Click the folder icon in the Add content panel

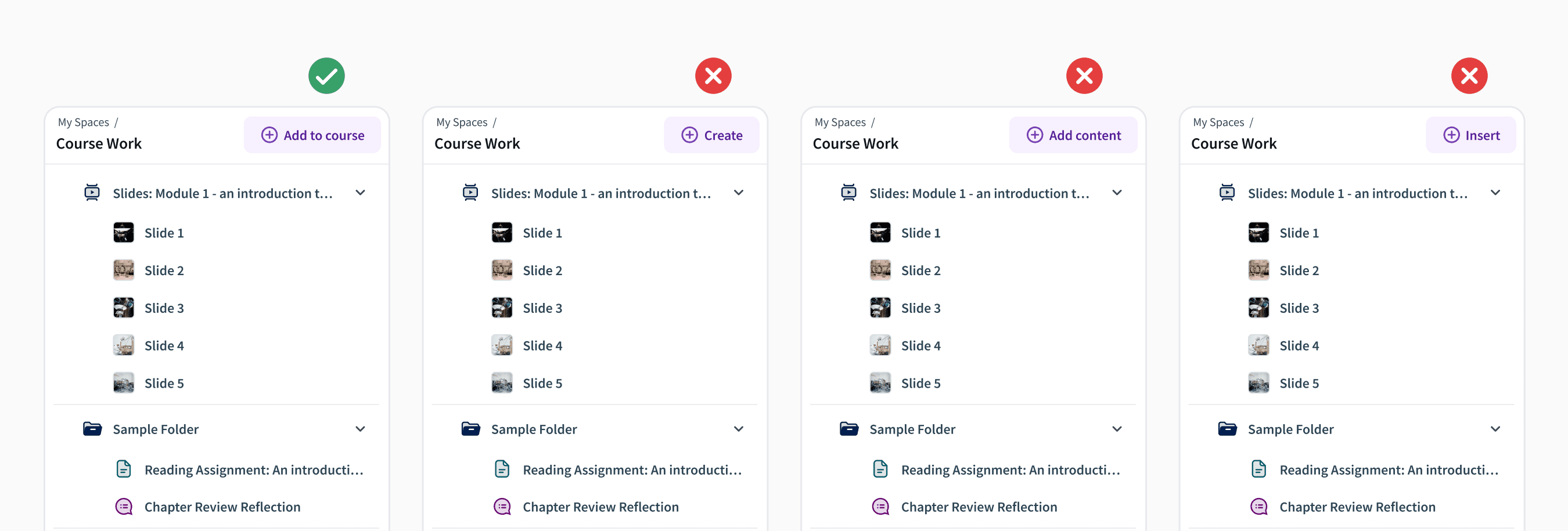click(x=849, y=428)
